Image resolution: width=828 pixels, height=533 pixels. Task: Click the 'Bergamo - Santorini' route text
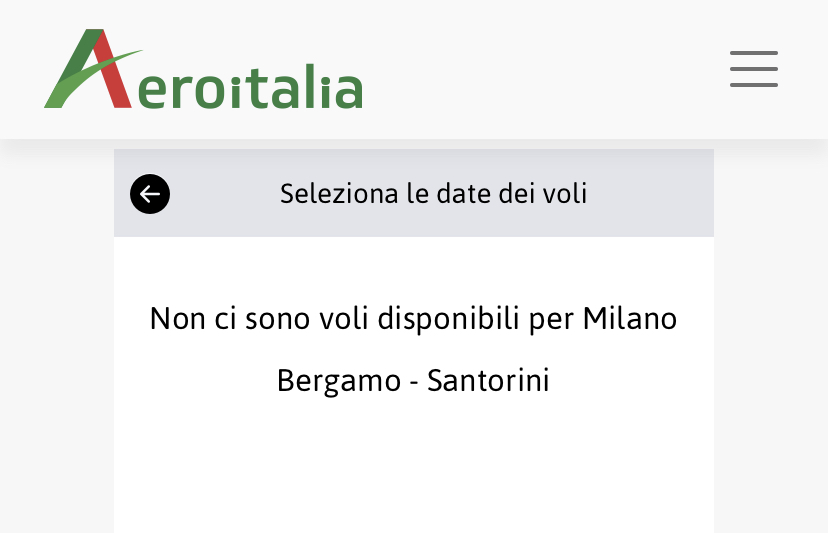pyautogui.click(x=413, y=381)
